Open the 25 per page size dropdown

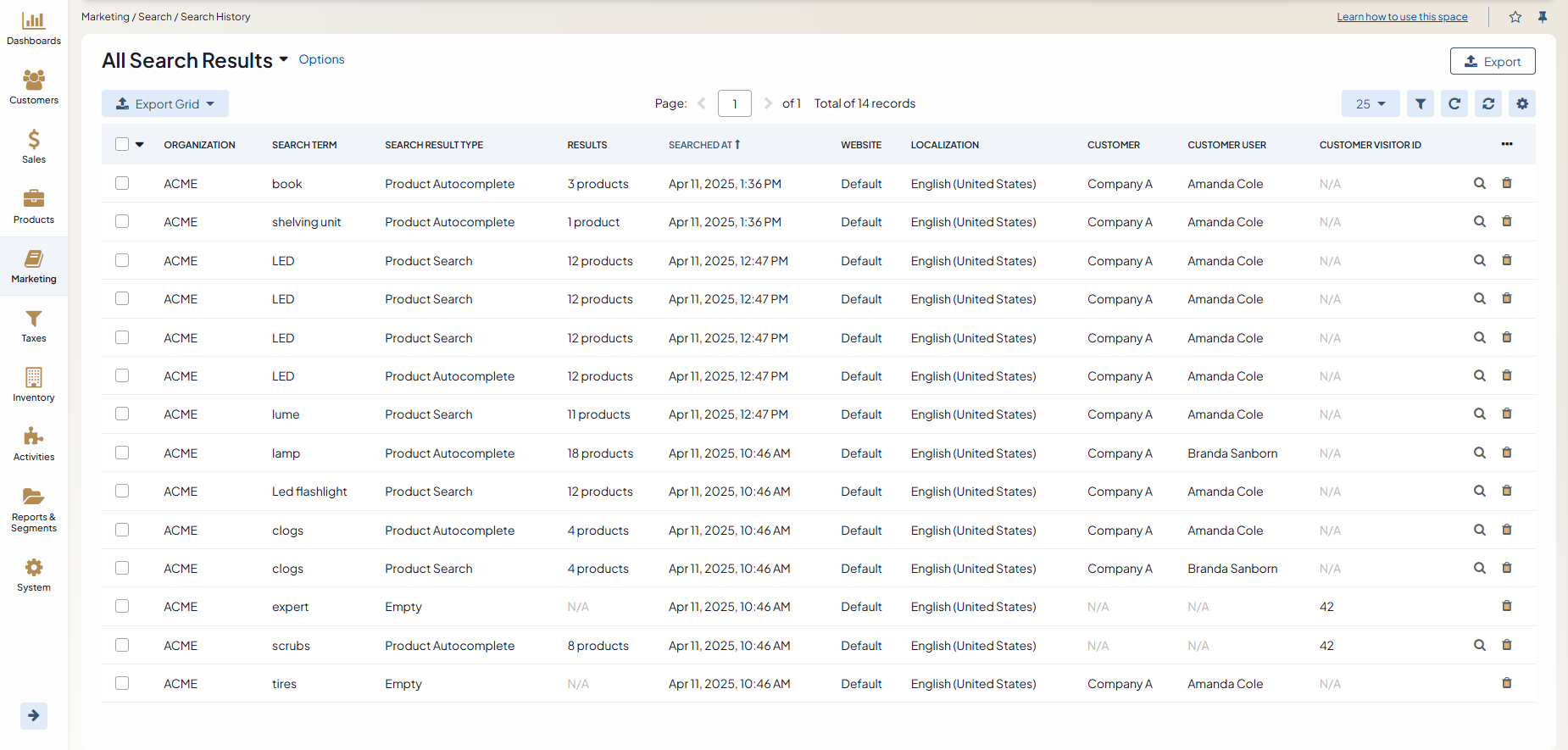click(1370, 103)
